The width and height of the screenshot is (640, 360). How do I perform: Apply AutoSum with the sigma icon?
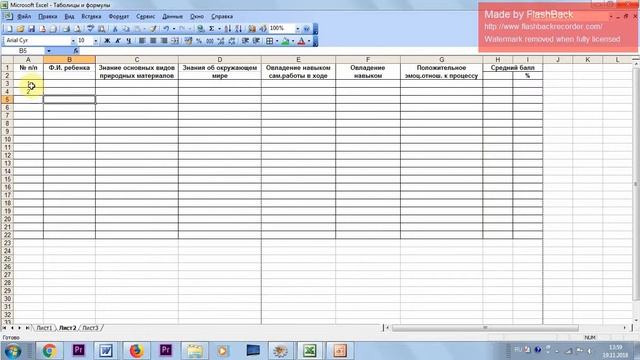[211, 29]
